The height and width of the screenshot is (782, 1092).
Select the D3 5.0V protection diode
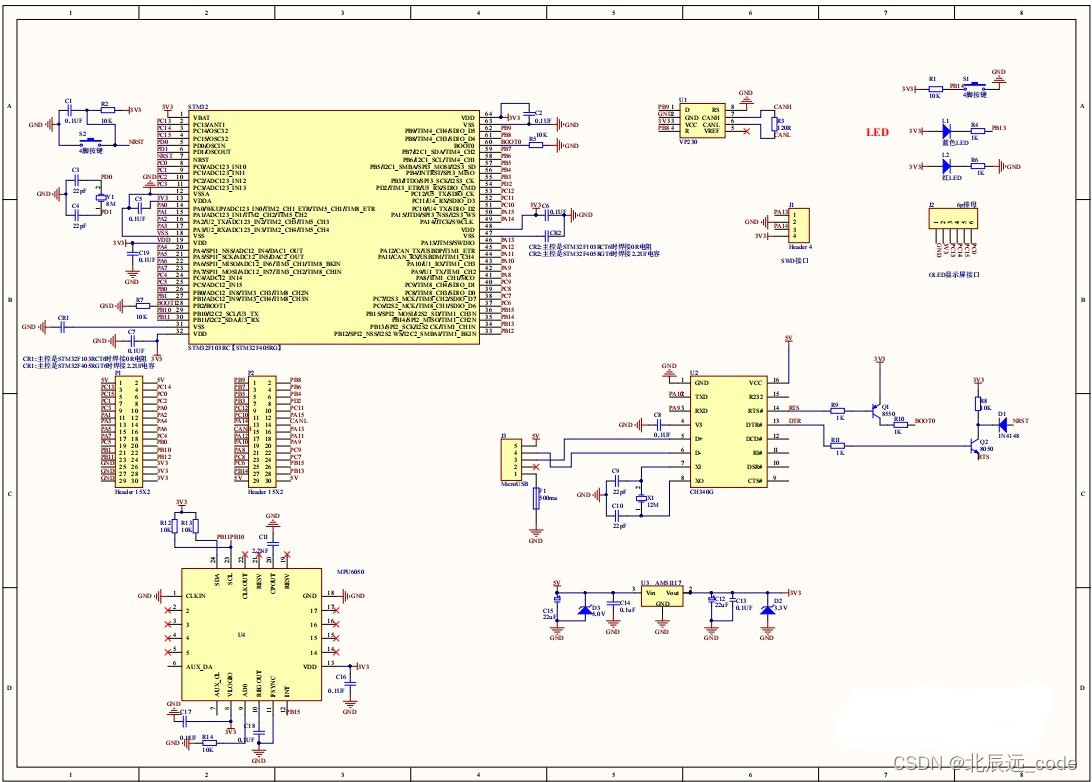(584, 611)
